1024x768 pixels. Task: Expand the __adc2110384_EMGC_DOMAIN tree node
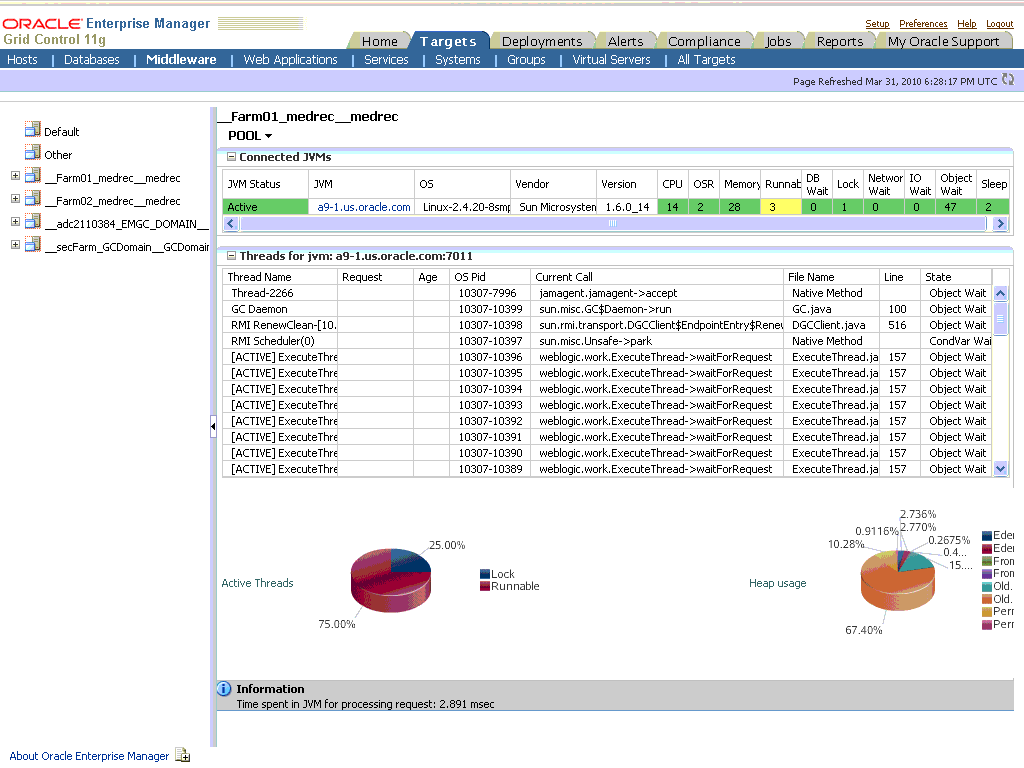pyautogui.click(x=16, y=222)
